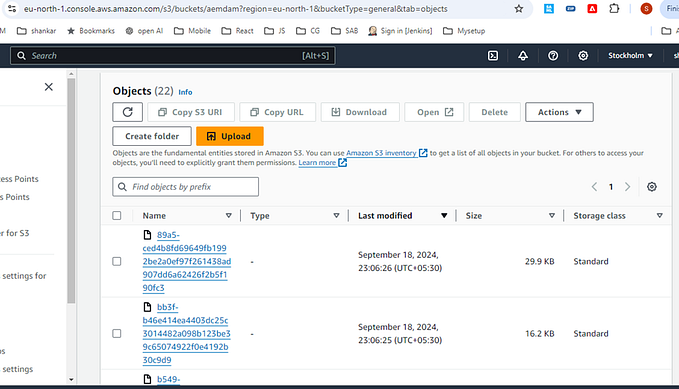679x389 pixels.
Task: Focus the AWS console Search box
Action: tap(173, 55)
